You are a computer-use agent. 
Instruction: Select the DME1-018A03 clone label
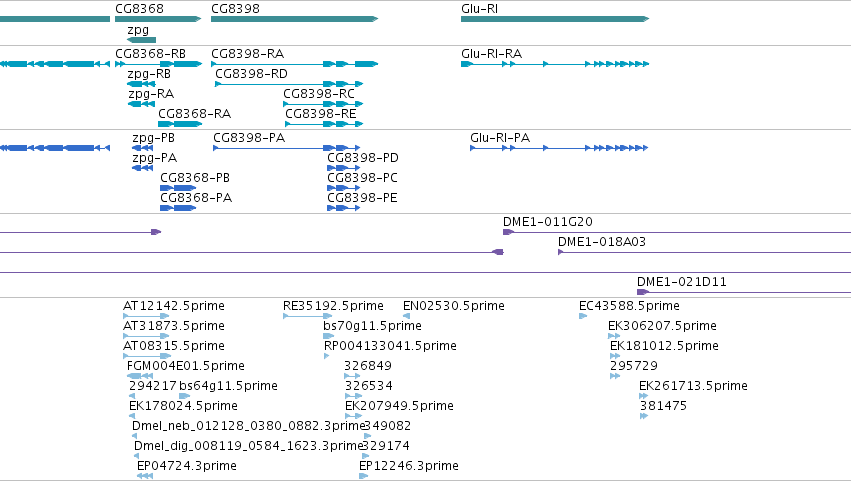pos(602,242)
